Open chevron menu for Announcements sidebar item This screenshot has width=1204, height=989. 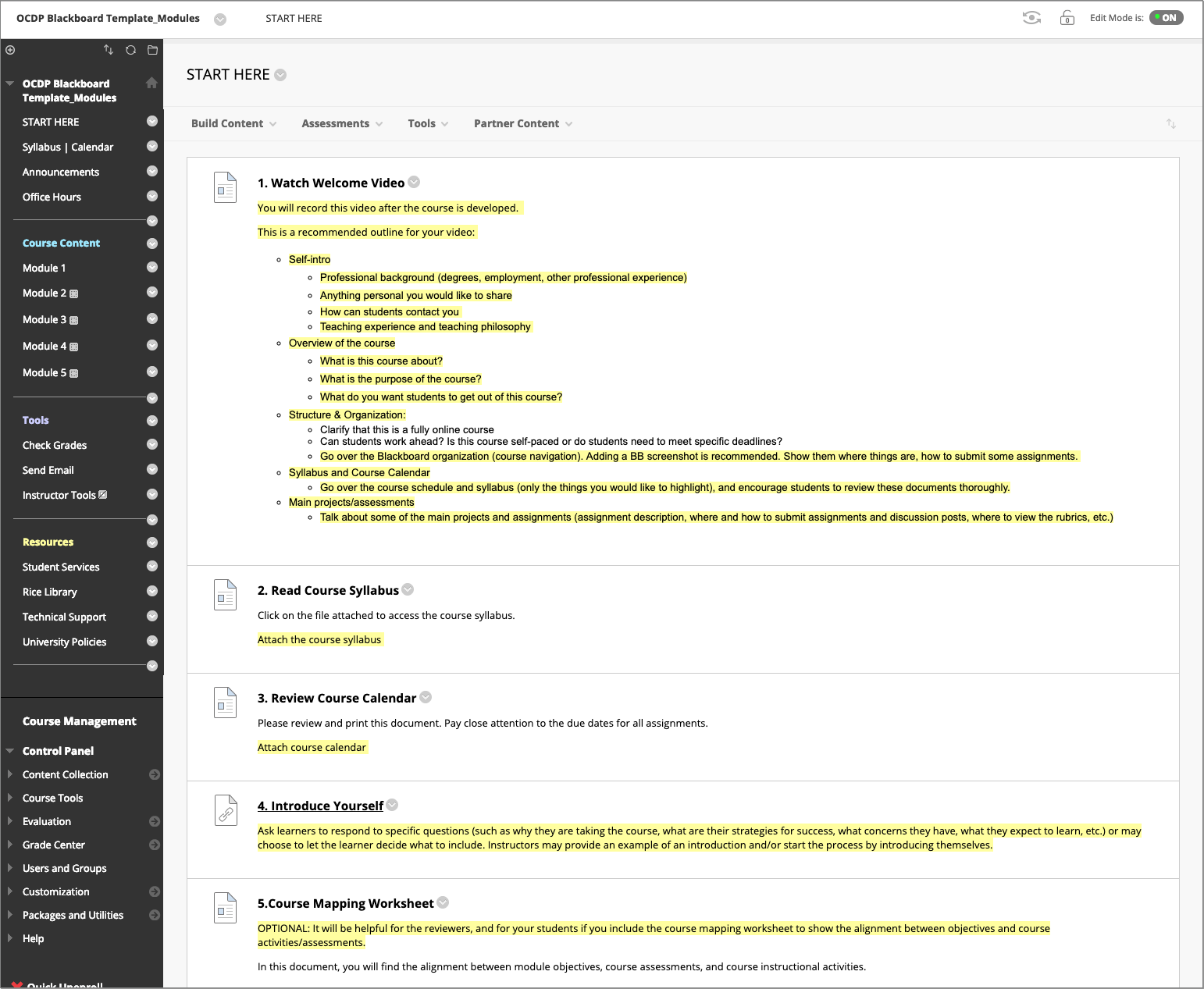click(152, 171)
